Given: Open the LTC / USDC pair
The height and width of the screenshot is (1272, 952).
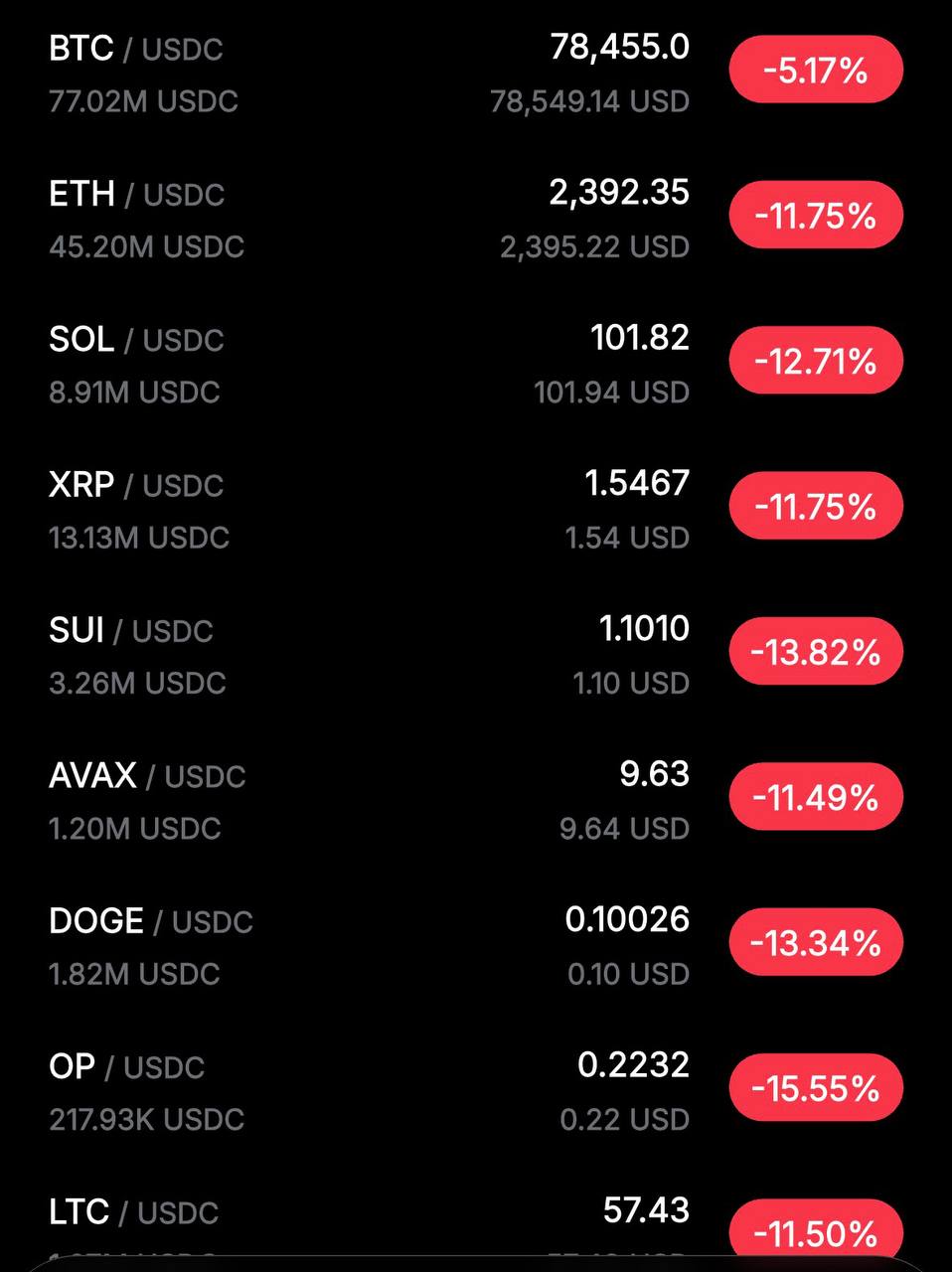Looking at the screenshot, I should click(x=133, y=1211).
